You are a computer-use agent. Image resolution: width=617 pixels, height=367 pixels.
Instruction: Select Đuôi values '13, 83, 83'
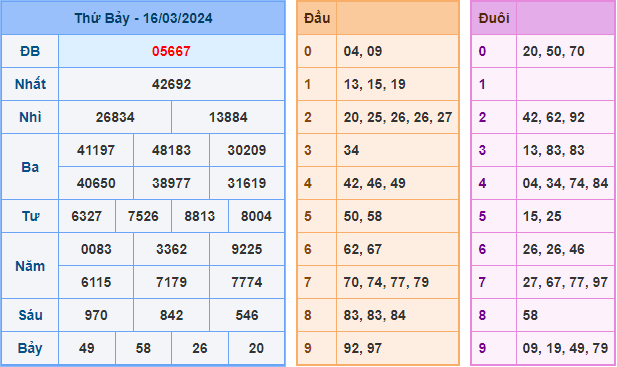click(x=554, y=150)
